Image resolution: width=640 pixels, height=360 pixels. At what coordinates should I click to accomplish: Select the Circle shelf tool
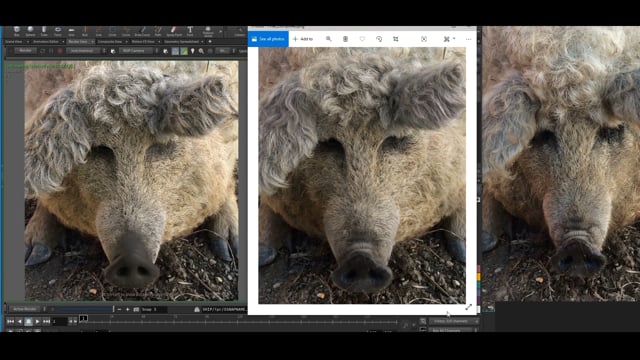pyautogui.click(x=112, y=31)
